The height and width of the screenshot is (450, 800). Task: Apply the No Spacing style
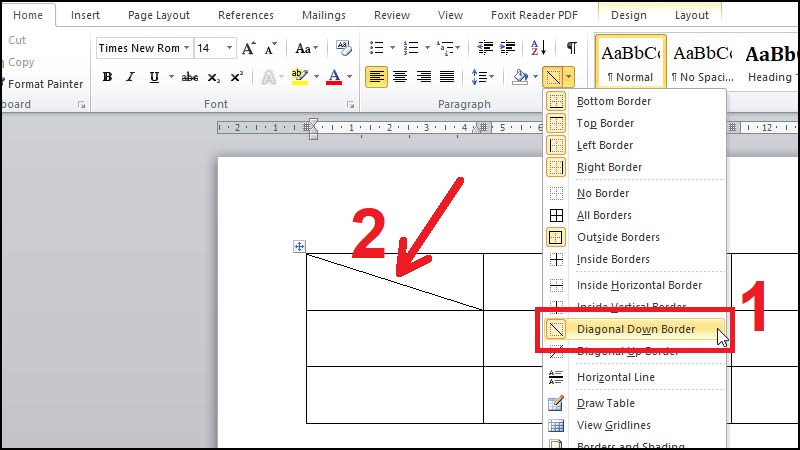702,62
